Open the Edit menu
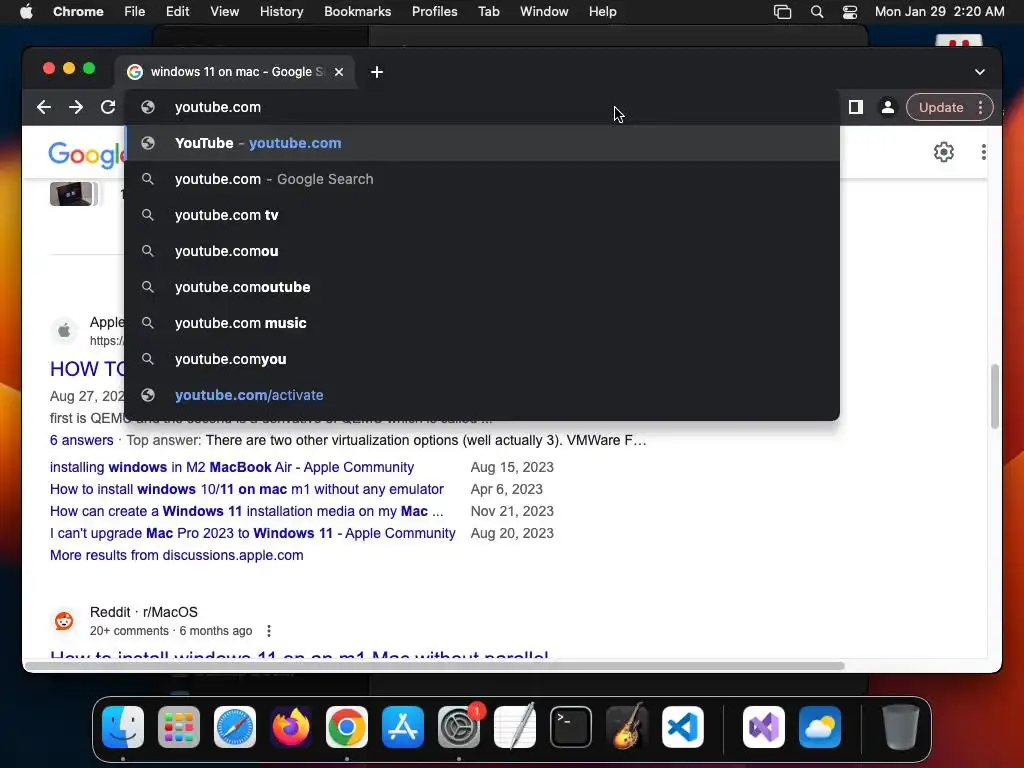The height and width of the screenshot is (768, 1024). point(177,12)
